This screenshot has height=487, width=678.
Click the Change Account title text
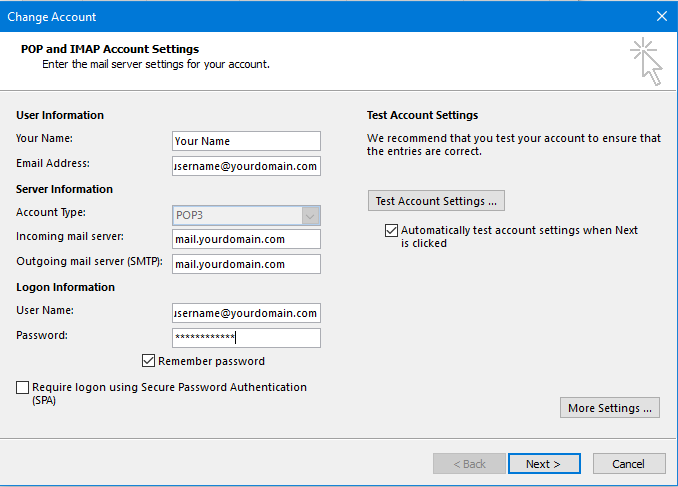(x=51, y=17)
